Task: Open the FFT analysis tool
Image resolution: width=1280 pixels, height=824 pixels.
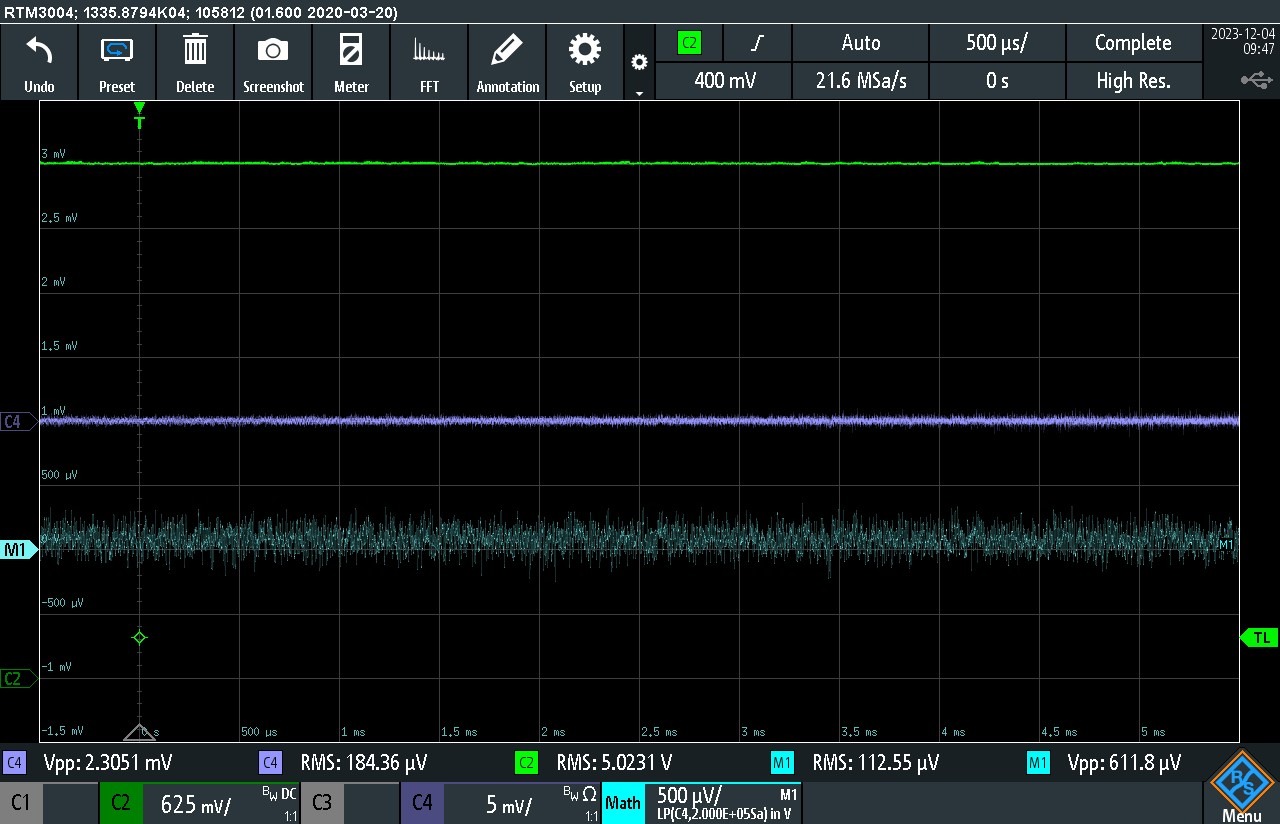Action: 429,62
